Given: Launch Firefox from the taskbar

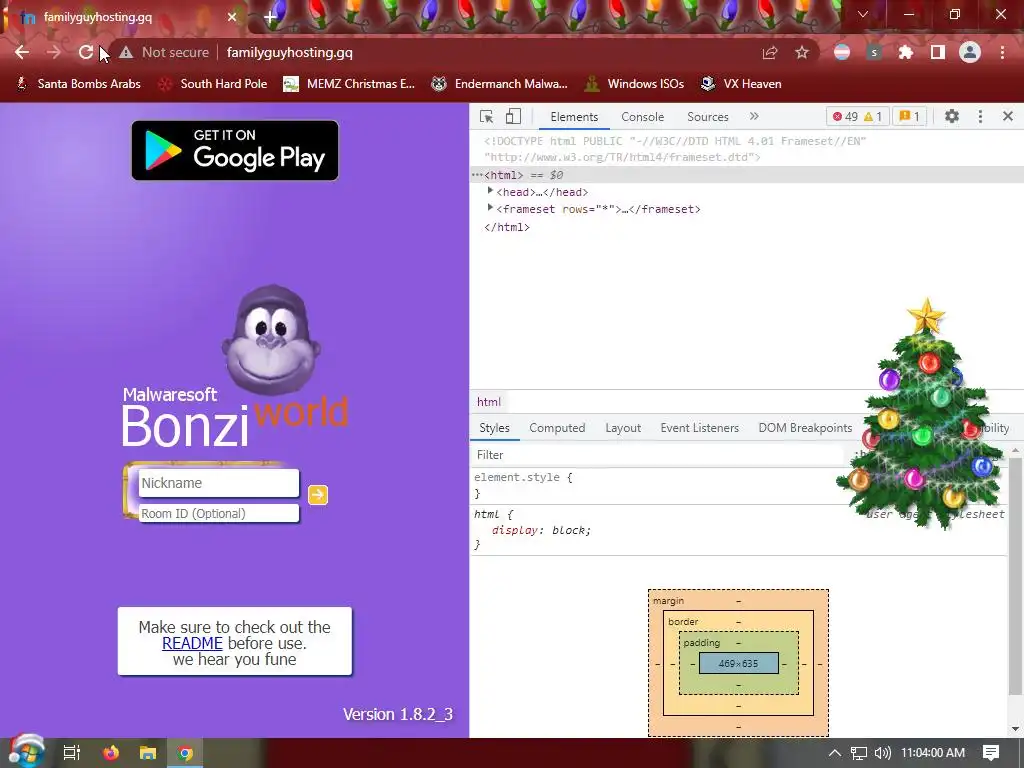Looking at the screenshot, I should point(111,753).
